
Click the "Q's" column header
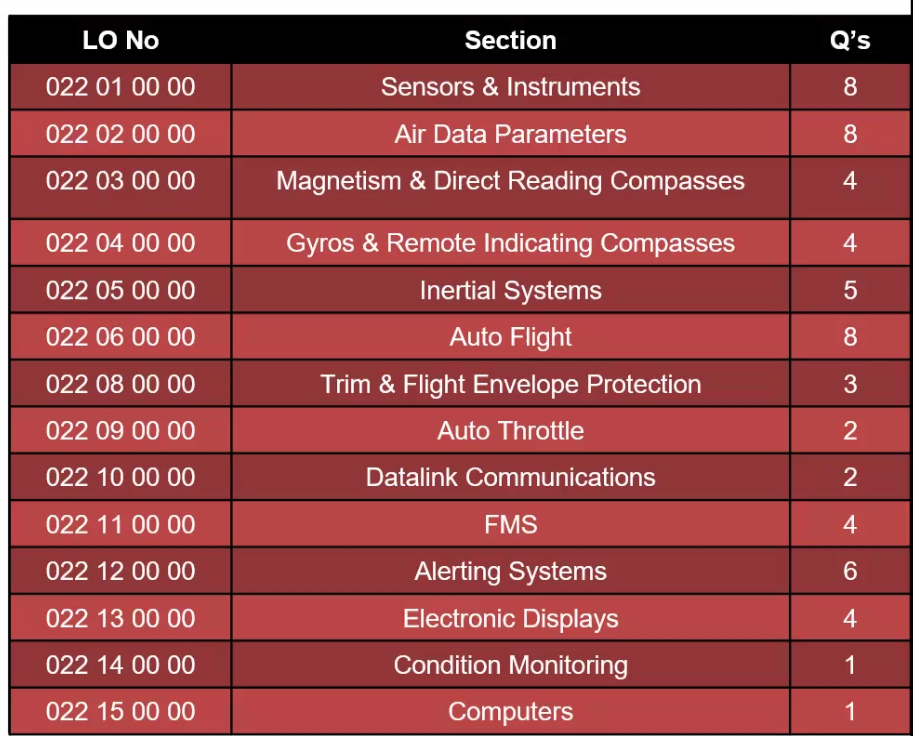pyautogui.click(x=849, y=41)
